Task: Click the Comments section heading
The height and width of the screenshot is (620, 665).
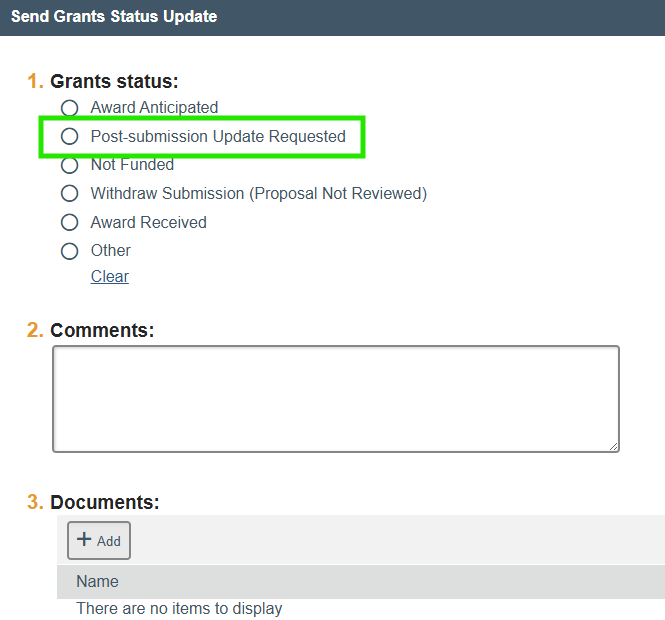Action: click(102, 330)
